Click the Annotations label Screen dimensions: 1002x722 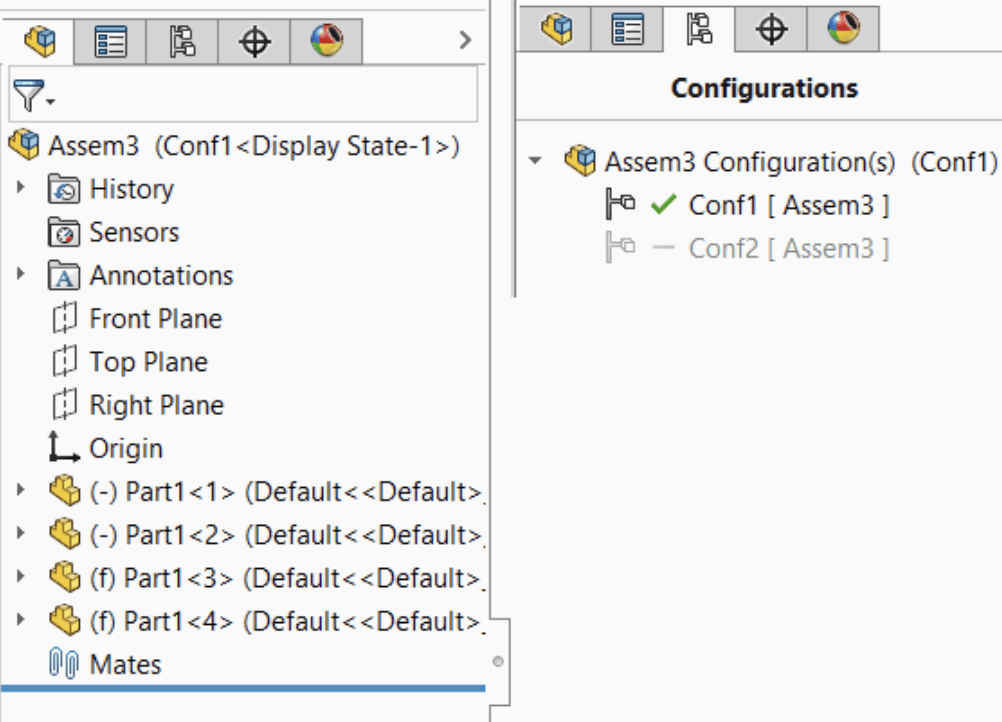(162, 275)
